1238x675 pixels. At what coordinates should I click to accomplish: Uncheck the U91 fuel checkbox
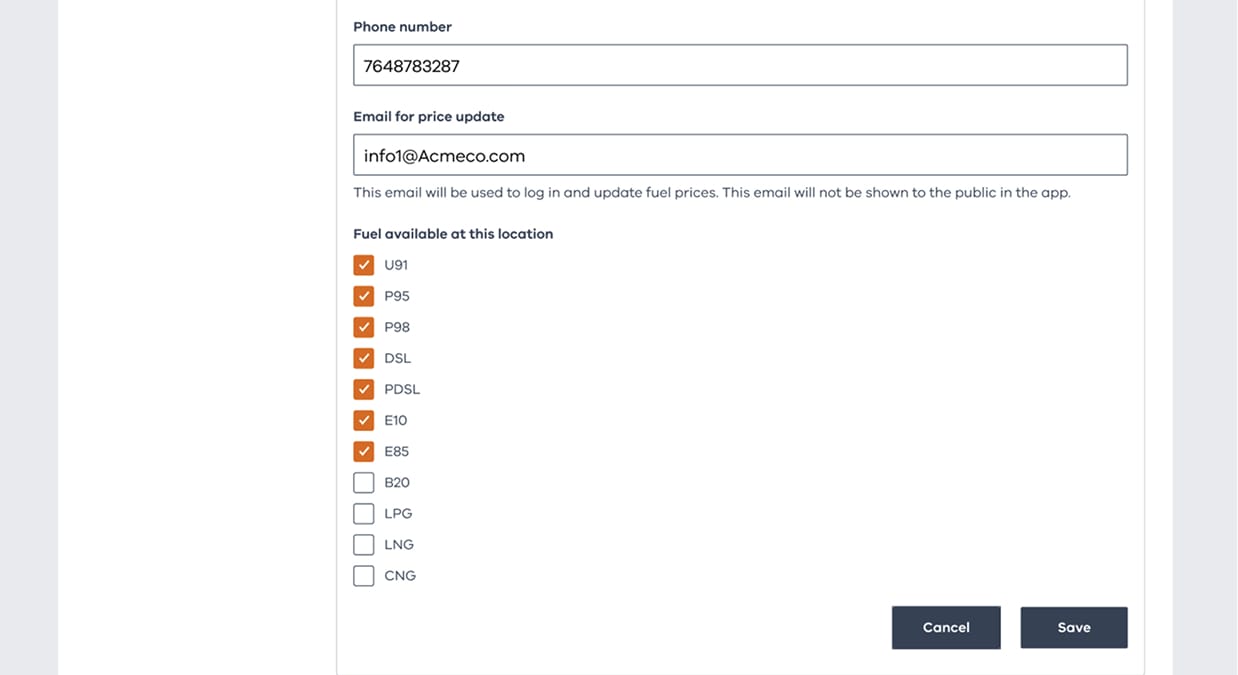(364, 265)
